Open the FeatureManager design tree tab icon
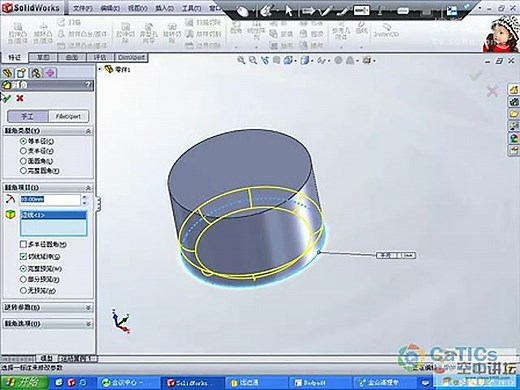The width and height of the screenshot is (520, 390). pos(8,73)
